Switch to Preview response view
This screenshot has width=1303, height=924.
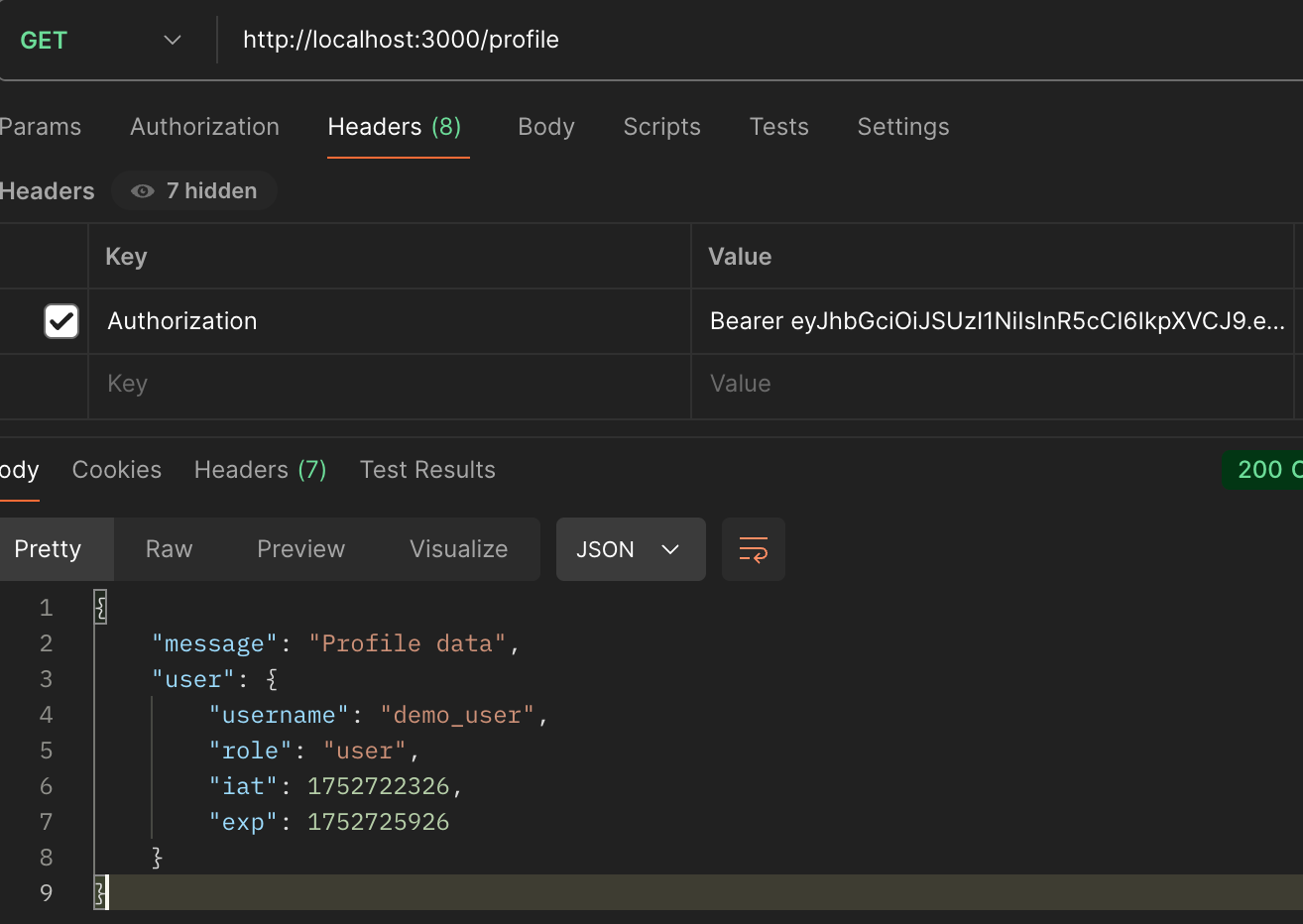(300, 549)
